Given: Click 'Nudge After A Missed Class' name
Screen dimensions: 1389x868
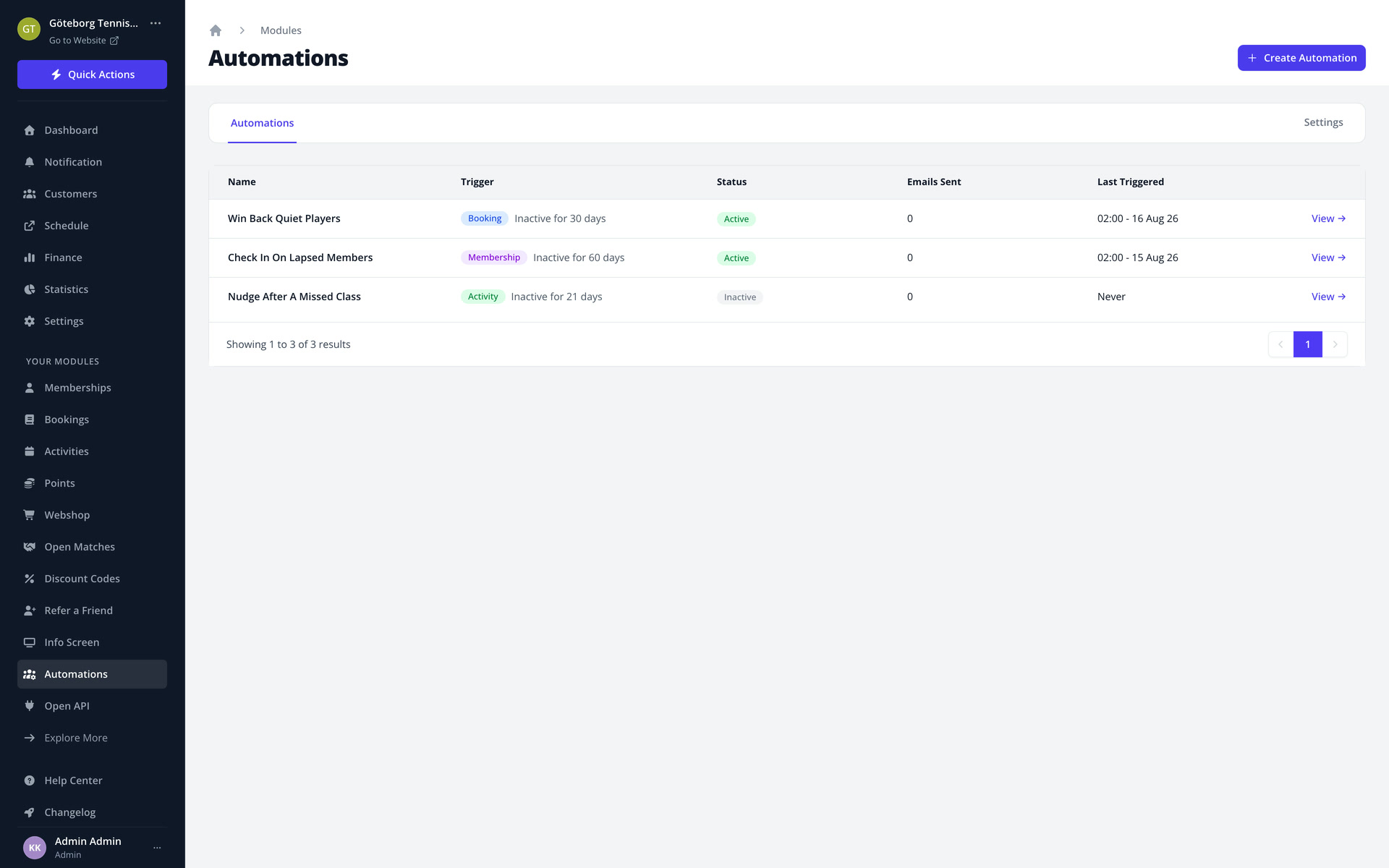Looking at the screenshot, I should [294, 297].
